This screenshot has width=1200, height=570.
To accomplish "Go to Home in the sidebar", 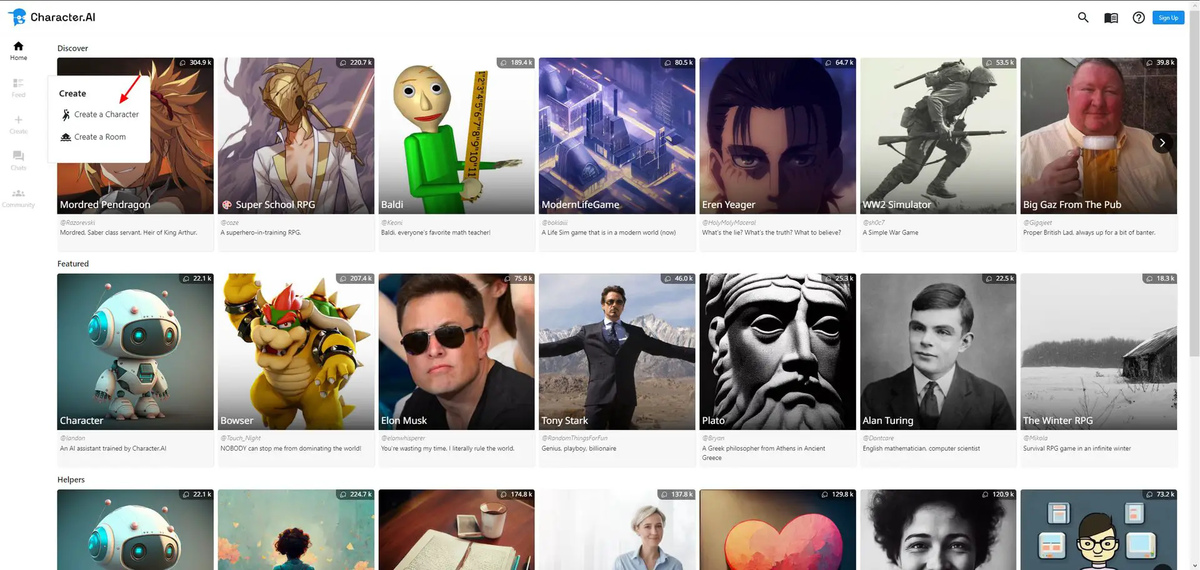I will click(x=18, y=51).
